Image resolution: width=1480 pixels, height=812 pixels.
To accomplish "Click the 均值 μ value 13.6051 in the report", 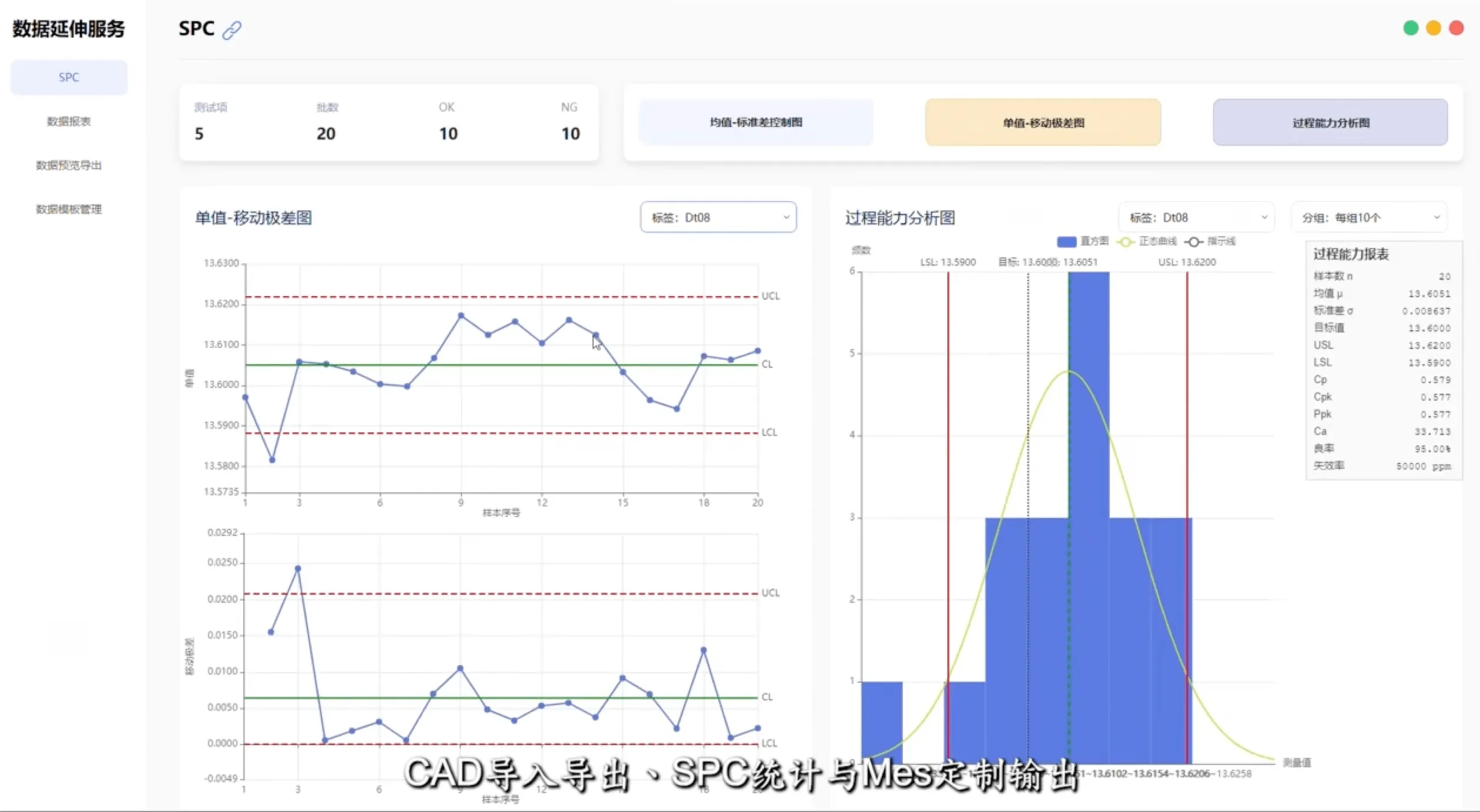I will coord(1429,294).
